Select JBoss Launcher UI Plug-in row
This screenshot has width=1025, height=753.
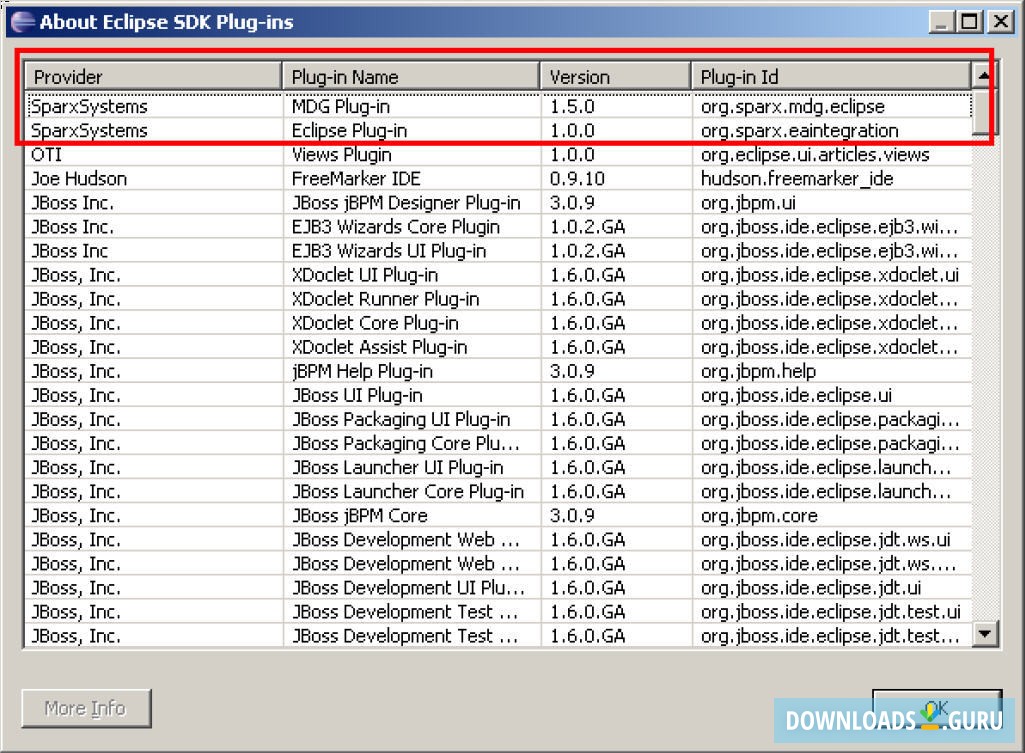click(498, 467)
